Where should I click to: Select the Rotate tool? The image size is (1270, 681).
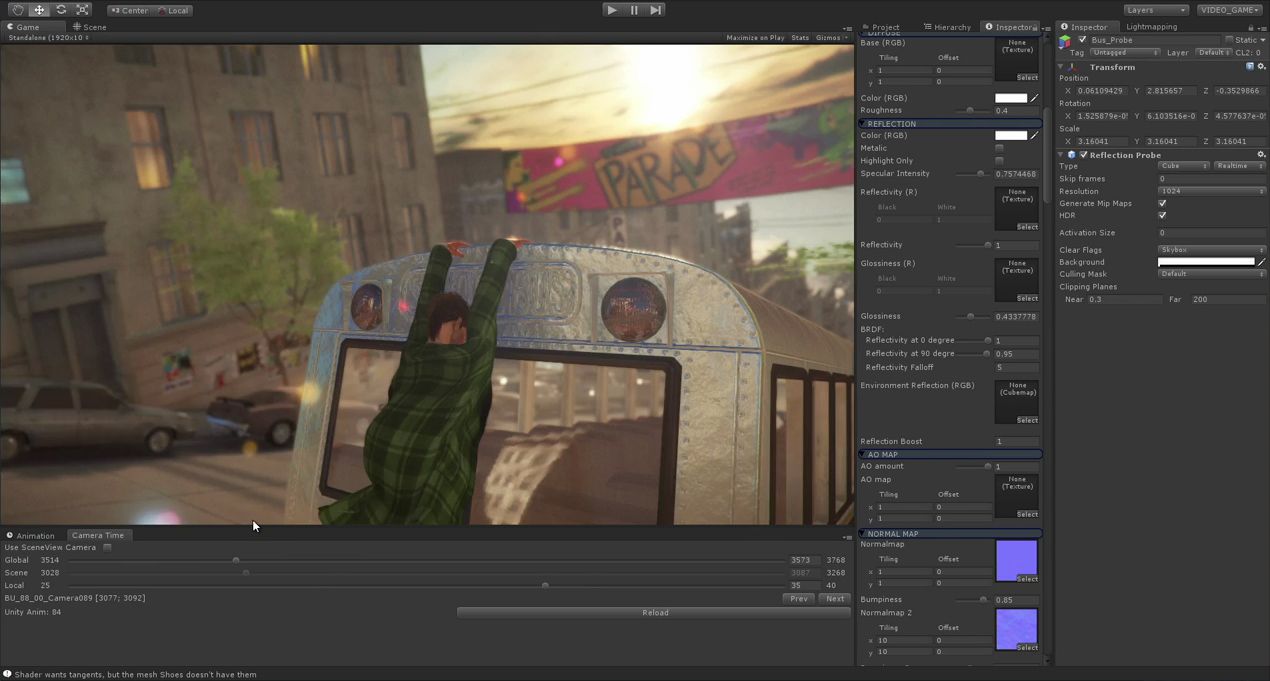pos(61,10)
